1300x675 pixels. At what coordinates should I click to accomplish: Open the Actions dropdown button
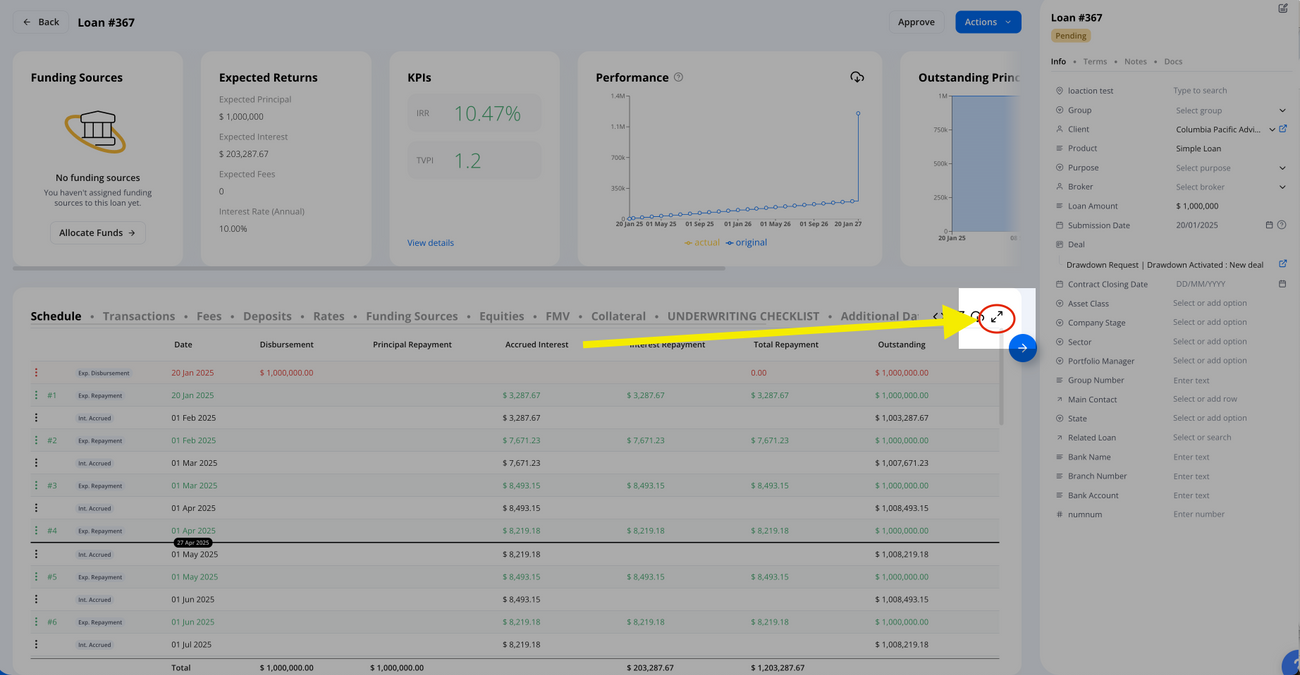point(988,22)
